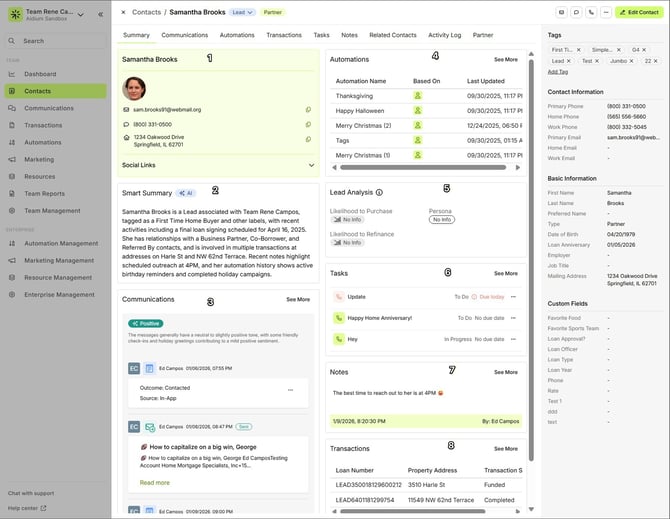Expand the Social Links section
Screen dimensions: 670x519
coord(311,165)
